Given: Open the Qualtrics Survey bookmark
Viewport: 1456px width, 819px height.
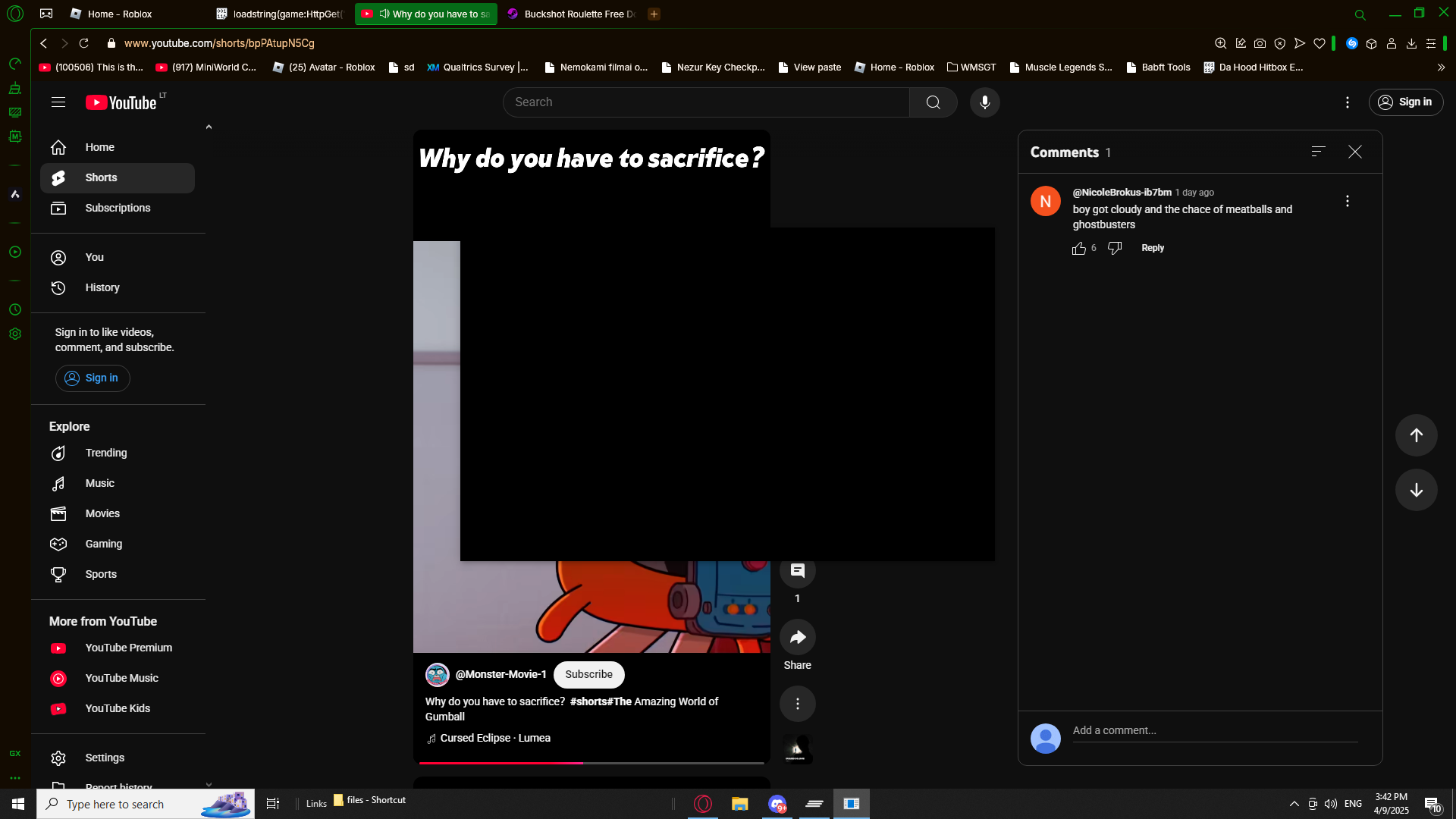Looking at the screenshot, I should click(x=478, y=67).
